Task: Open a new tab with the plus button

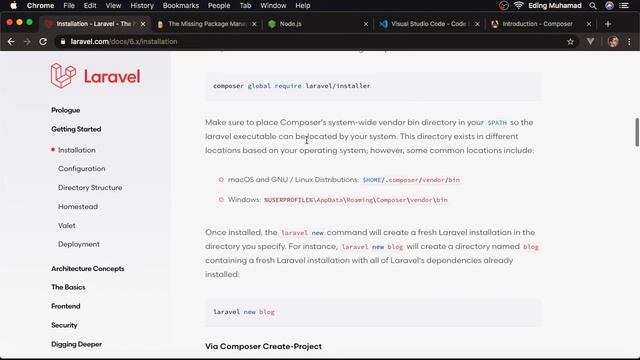Action: (x=608, y=24)
